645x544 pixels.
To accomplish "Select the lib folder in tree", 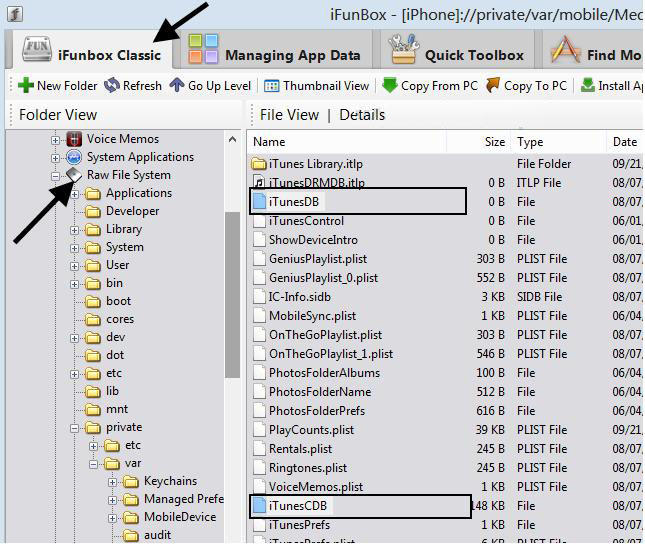I will [x=112, y=391].
